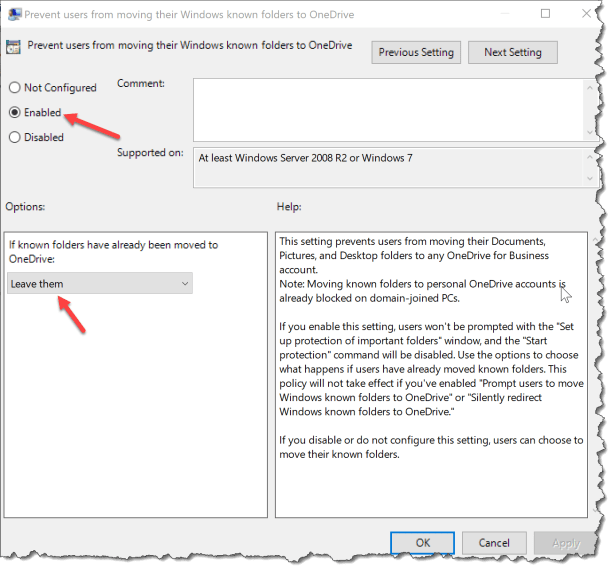Click the setting icon beside the policy name
The height and width of the screenshot is (571, 615).
click(15, 47)
